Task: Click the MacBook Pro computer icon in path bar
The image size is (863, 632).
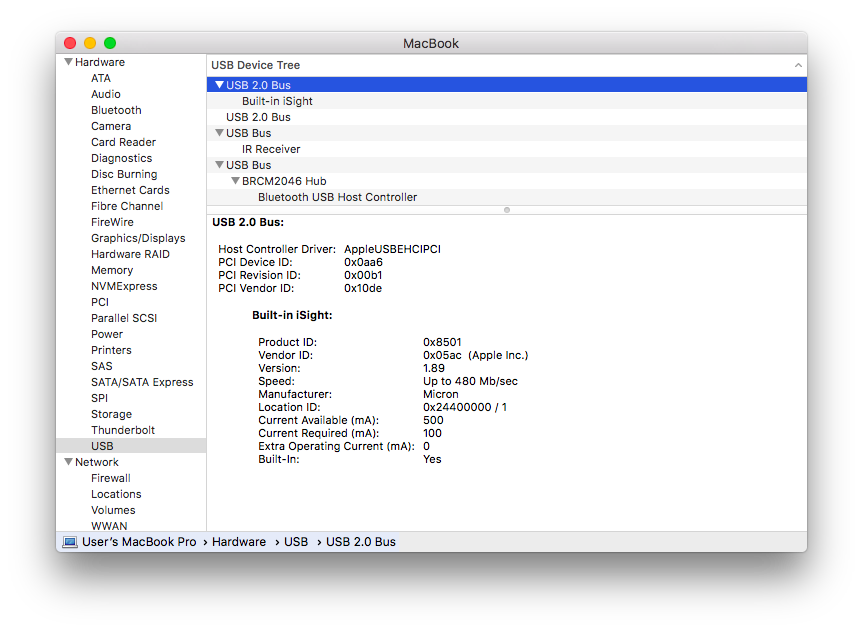Action: tap(70, 542)
